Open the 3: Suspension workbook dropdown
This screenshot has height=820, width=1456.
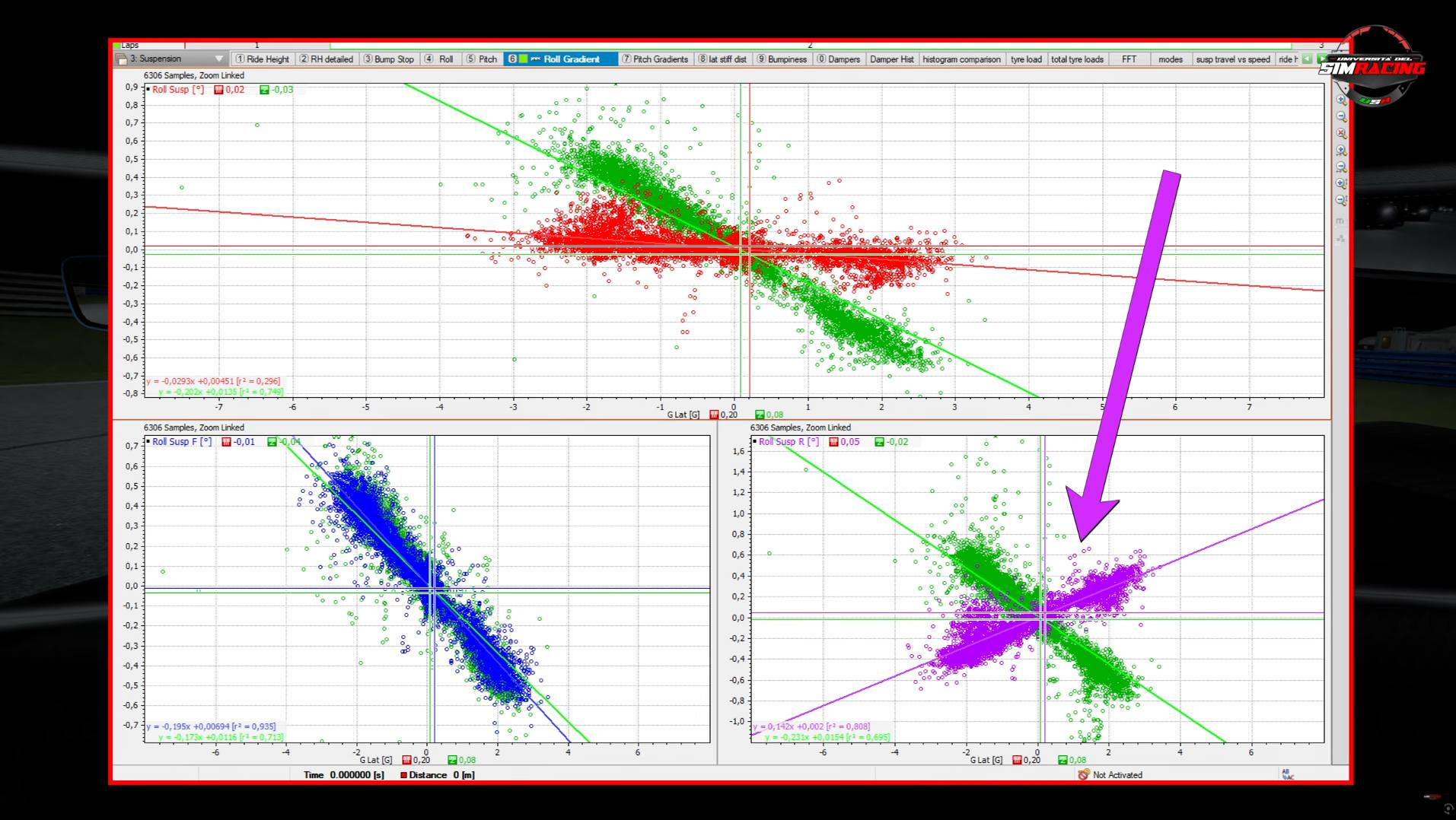[218, 59]
